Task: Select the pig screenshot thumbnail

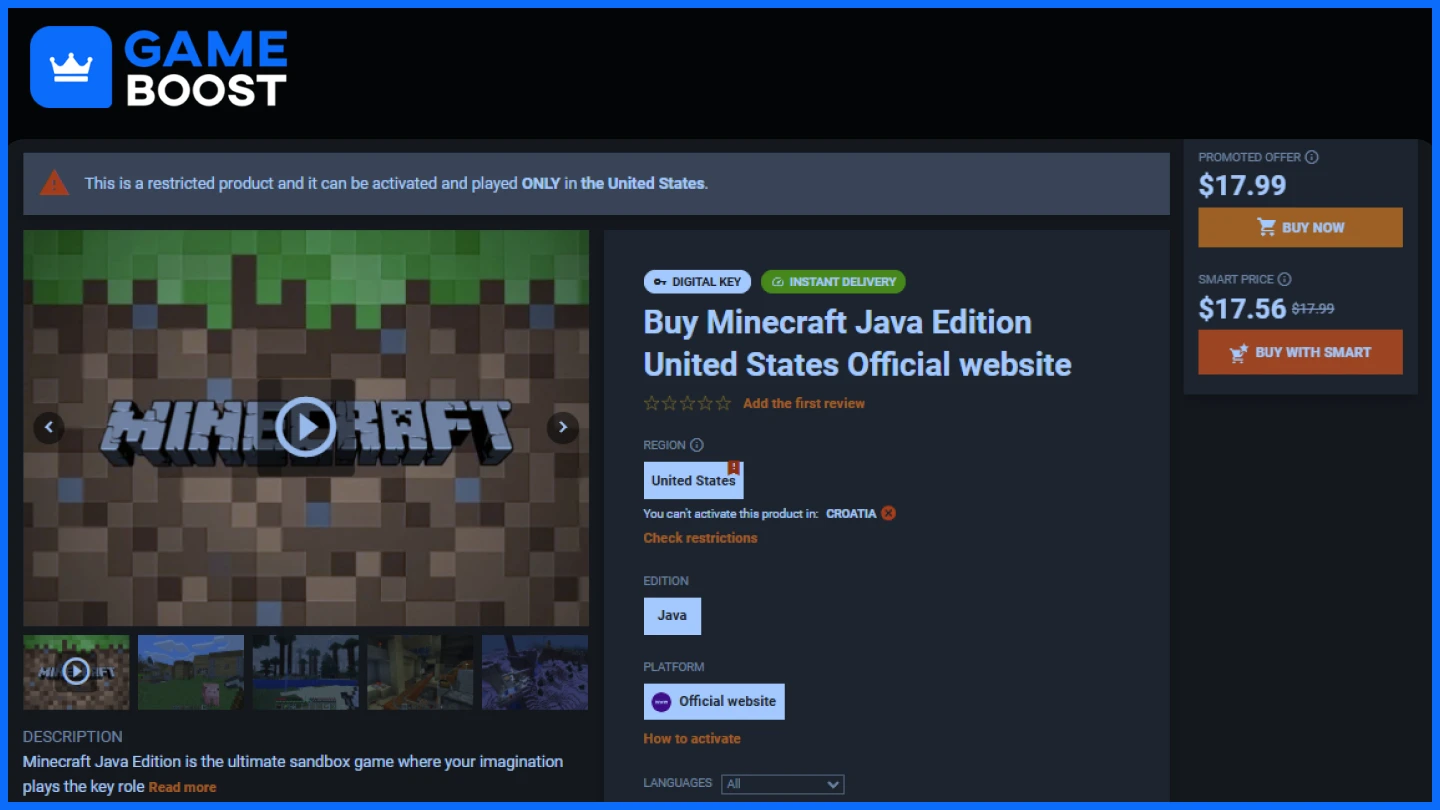Action: tap(191, 672)
